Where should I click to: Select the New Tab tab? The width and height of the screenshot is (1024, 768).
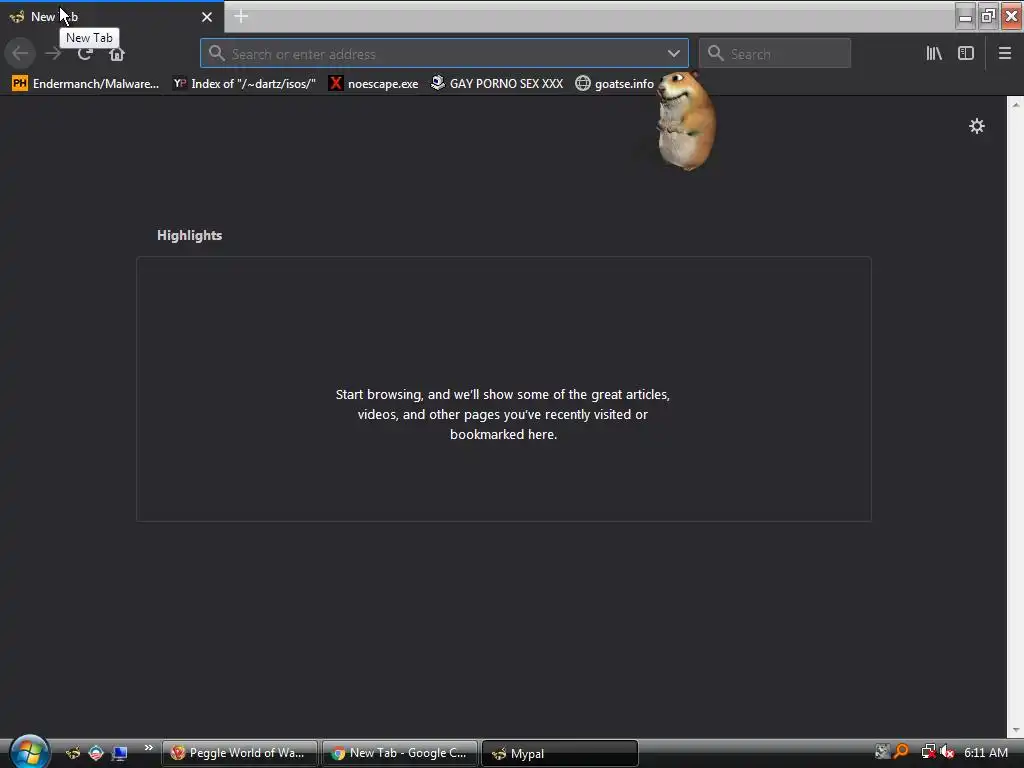pos(112,17)
